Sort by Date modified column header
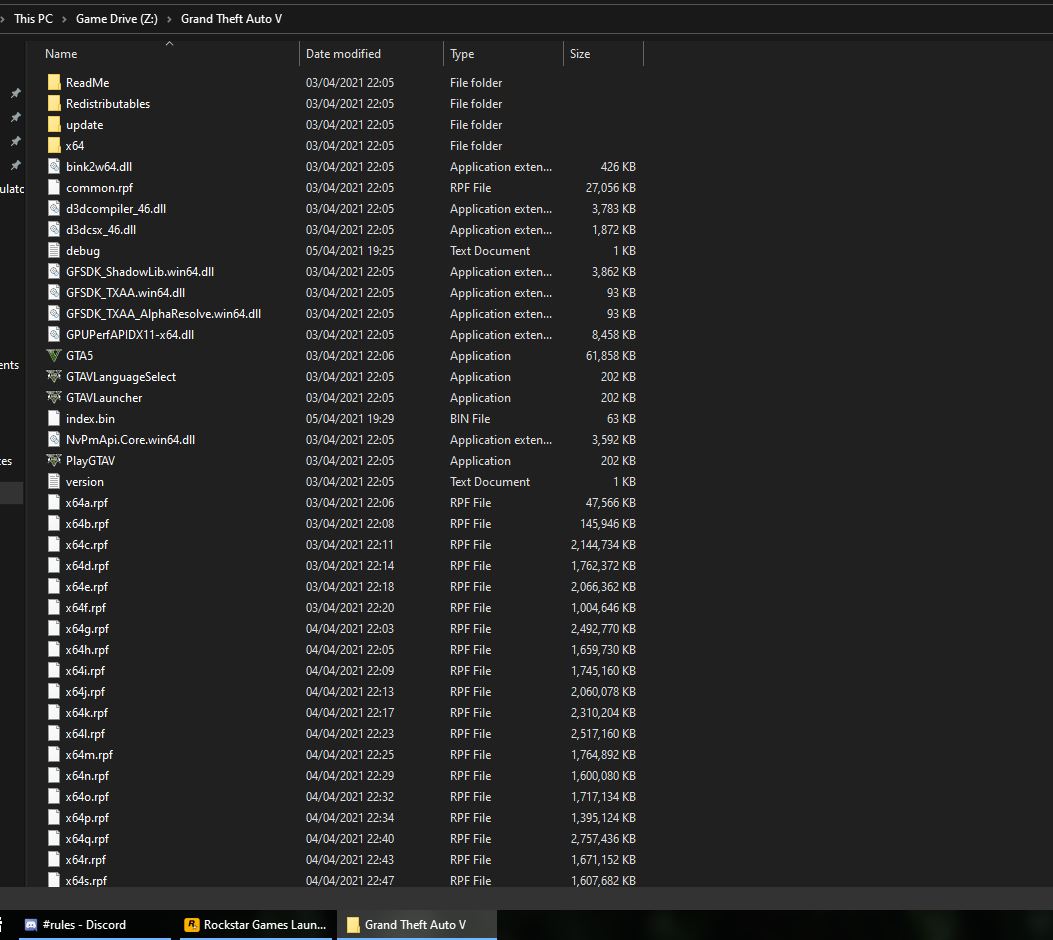Viewport: 1053px width, 940px height. (343, 54)
